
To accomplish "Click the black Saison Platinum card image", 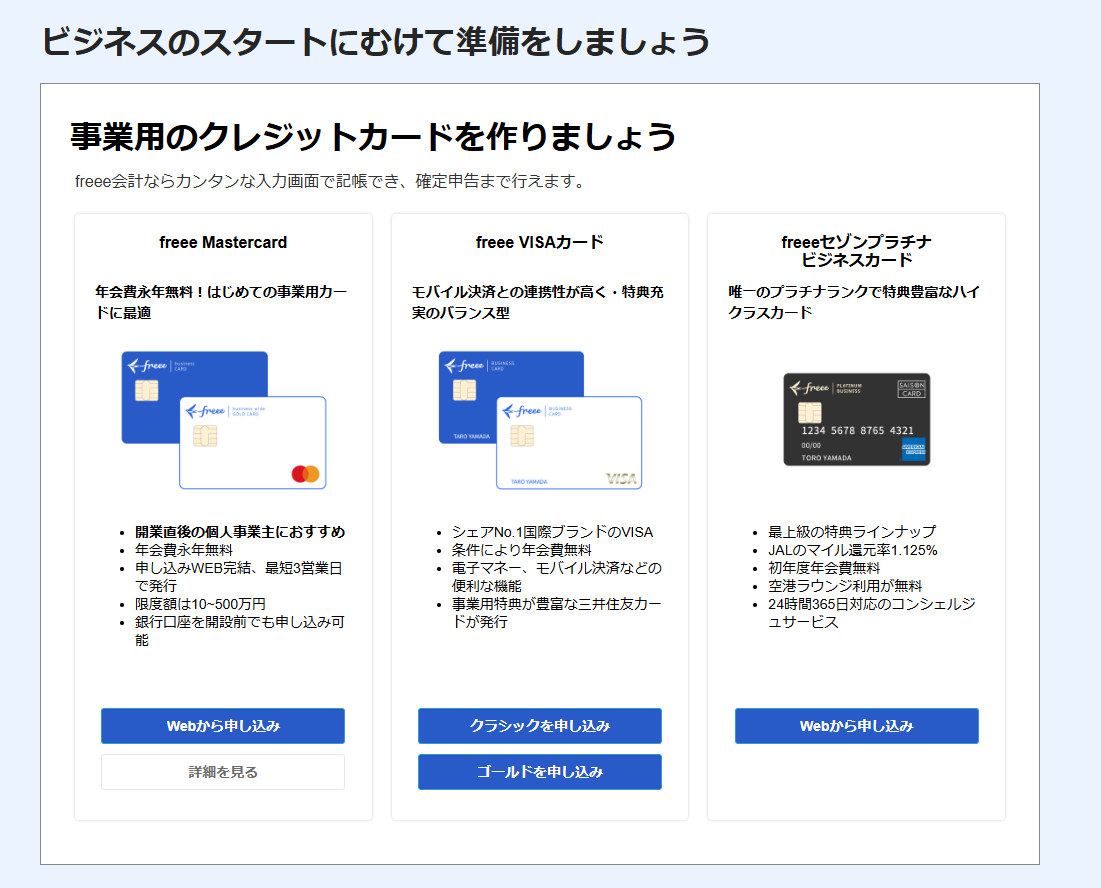I will pyautogui.click(x=857, y=419).
